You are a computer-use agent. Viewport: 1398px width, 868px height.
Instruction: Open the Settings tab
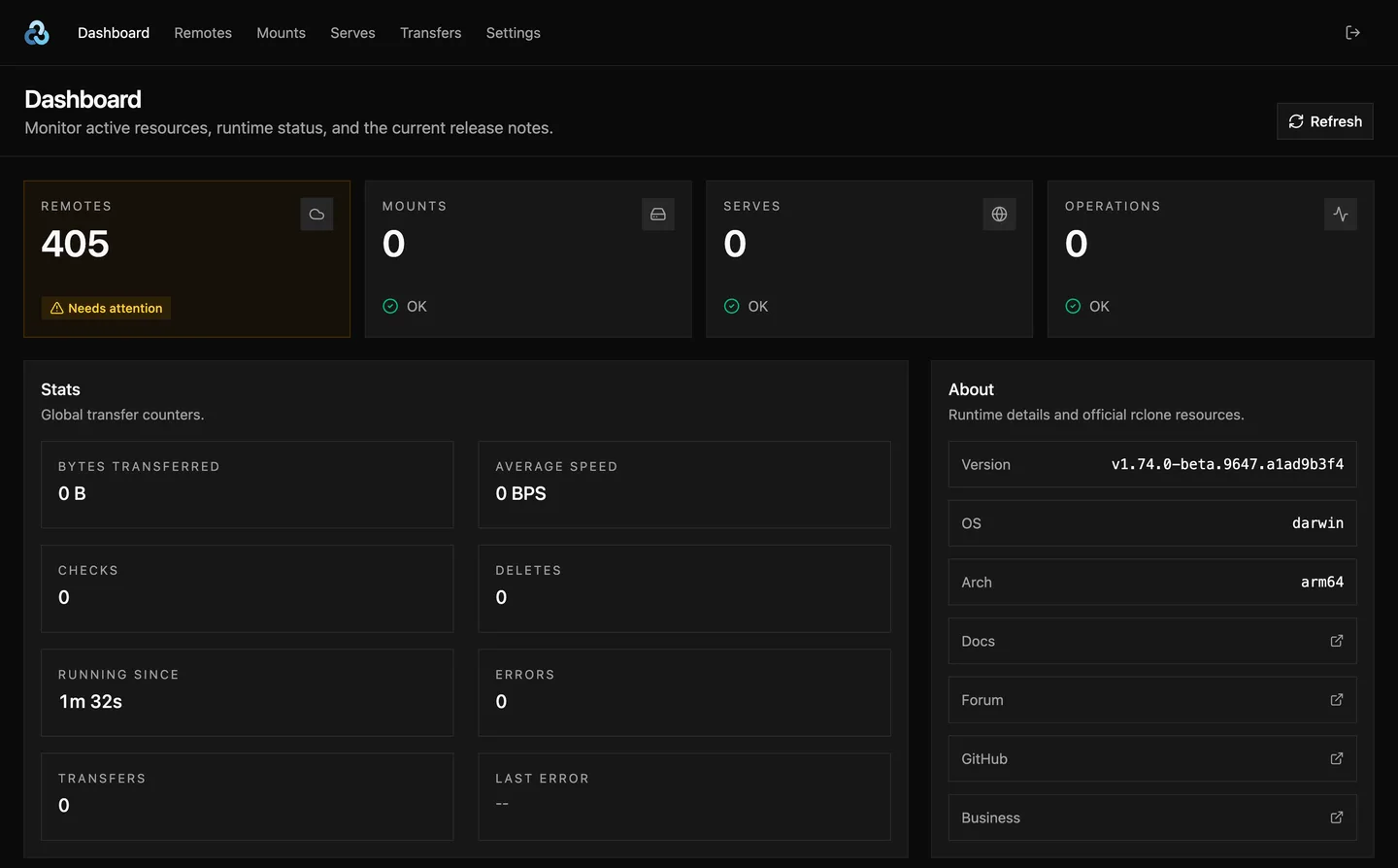coord(514,33)
